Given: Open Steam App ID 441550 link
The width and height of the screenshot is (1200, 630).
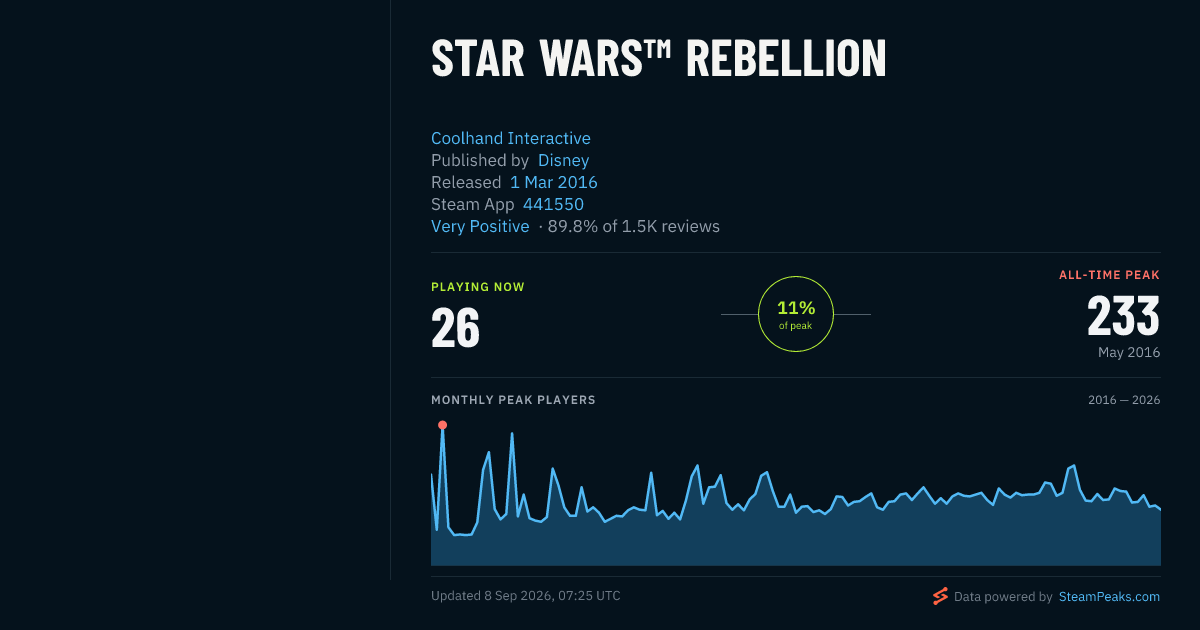Looking at the screenshot, I should tap(553, 204).
